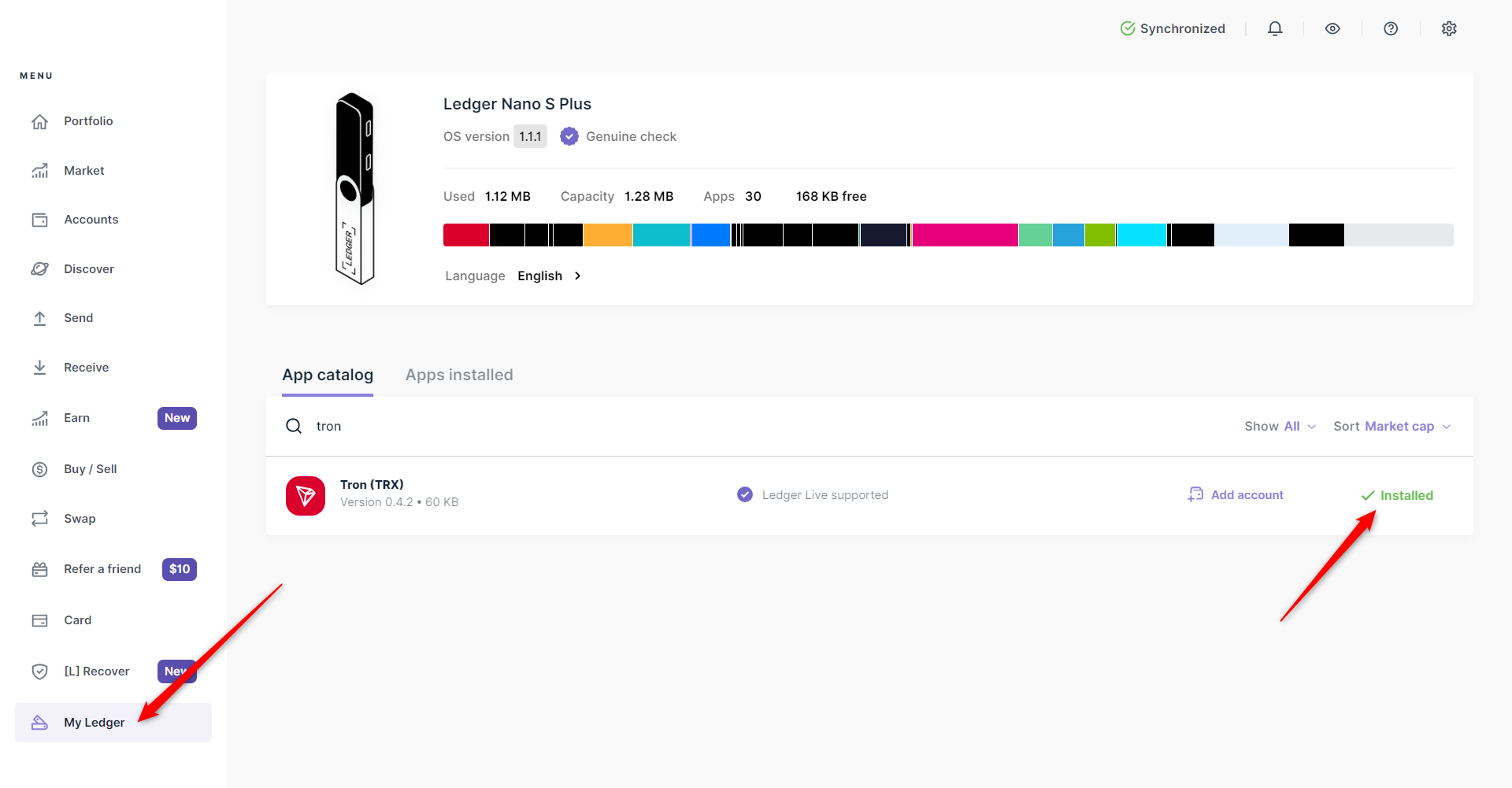Open the Sort Market cap dropdown

click(x=1392, y=426)
